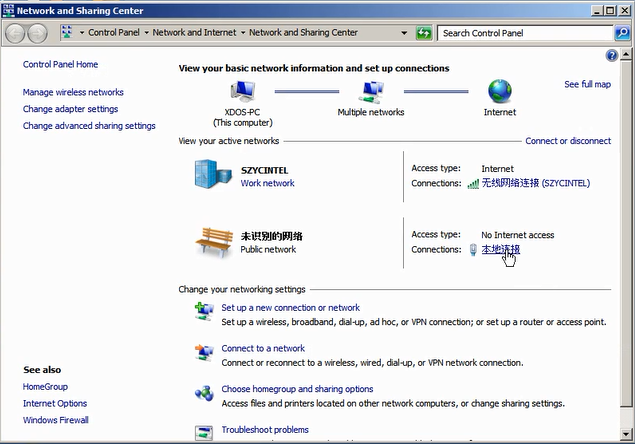Click the SZYCINTEL work network building icon
635x444 pixels.
(x=213, y=174)
